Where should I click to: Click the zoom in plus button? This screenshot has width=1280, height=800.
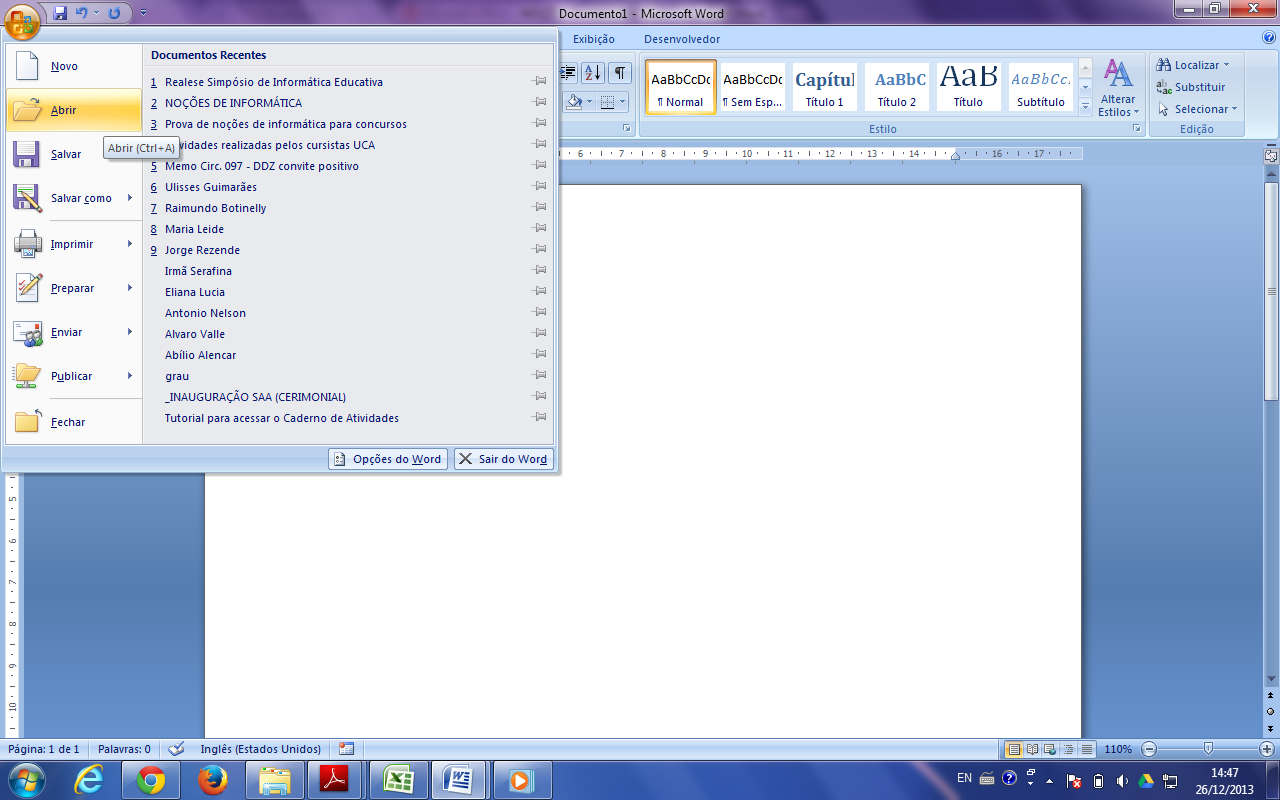click(1267, 748)
